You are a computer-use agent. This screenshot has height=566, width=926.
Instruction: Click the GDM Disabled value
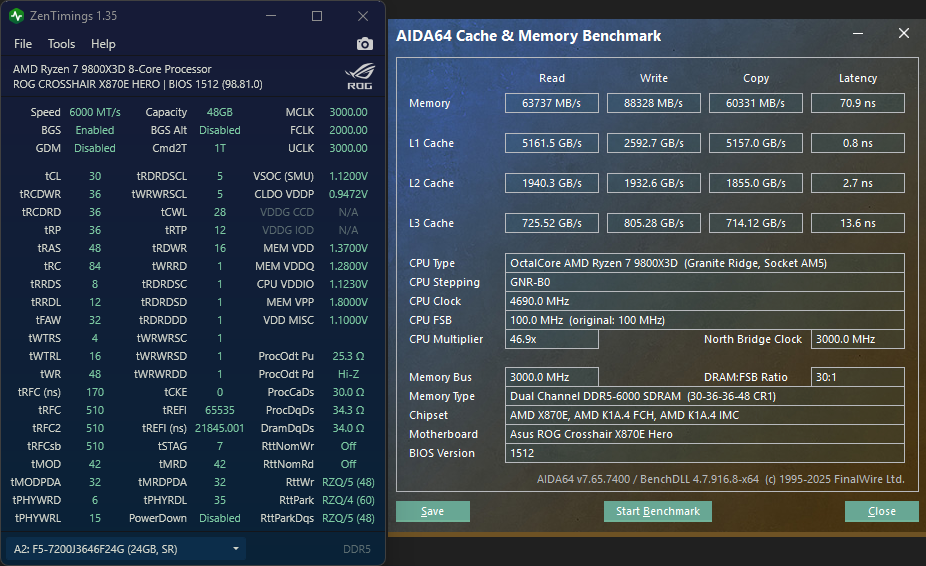tap(95, 148)
